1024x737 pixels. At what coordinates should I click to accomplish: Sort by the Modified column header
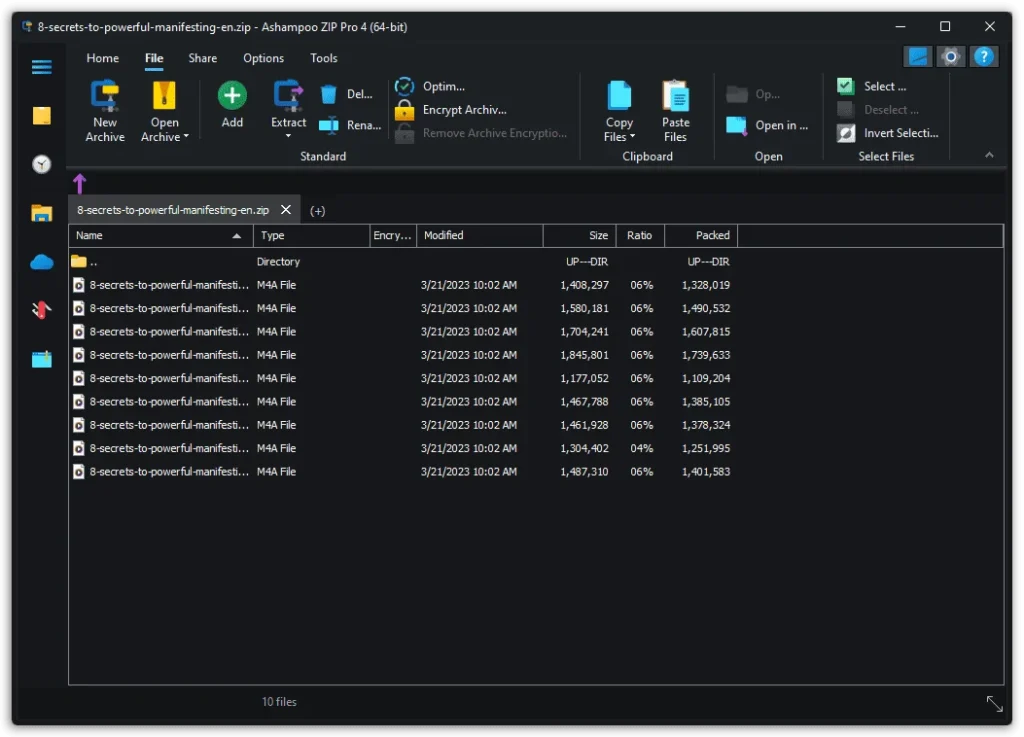click(480, 236)
